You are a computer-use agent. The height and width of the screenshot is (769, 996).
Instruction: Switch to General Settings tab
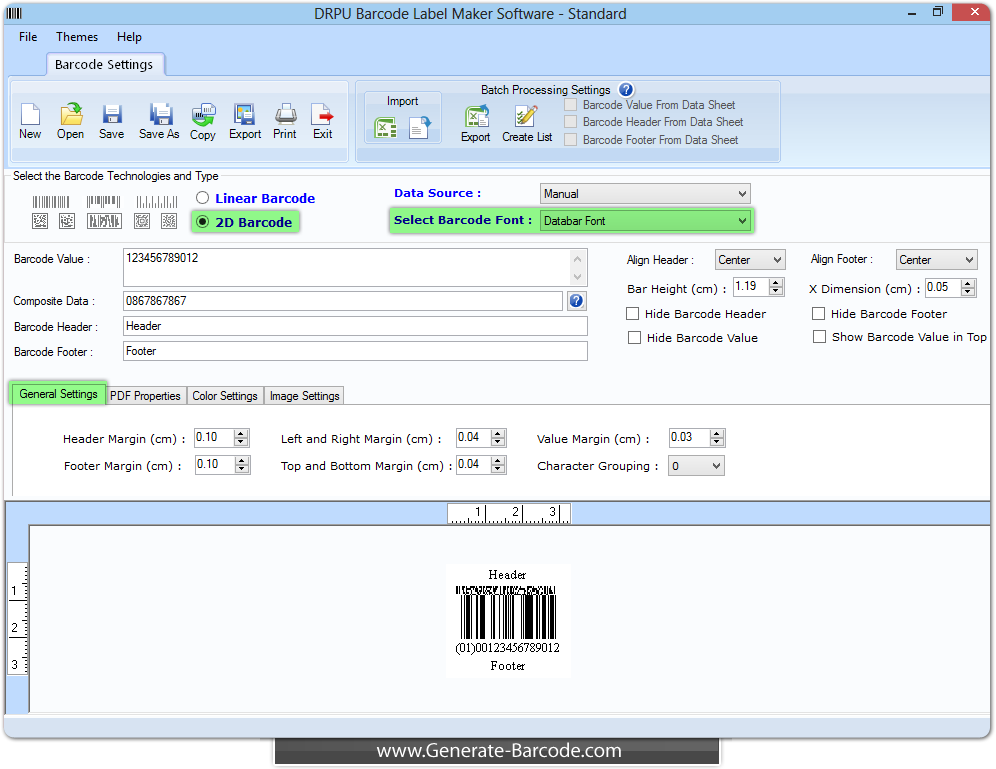click(58, 394)
